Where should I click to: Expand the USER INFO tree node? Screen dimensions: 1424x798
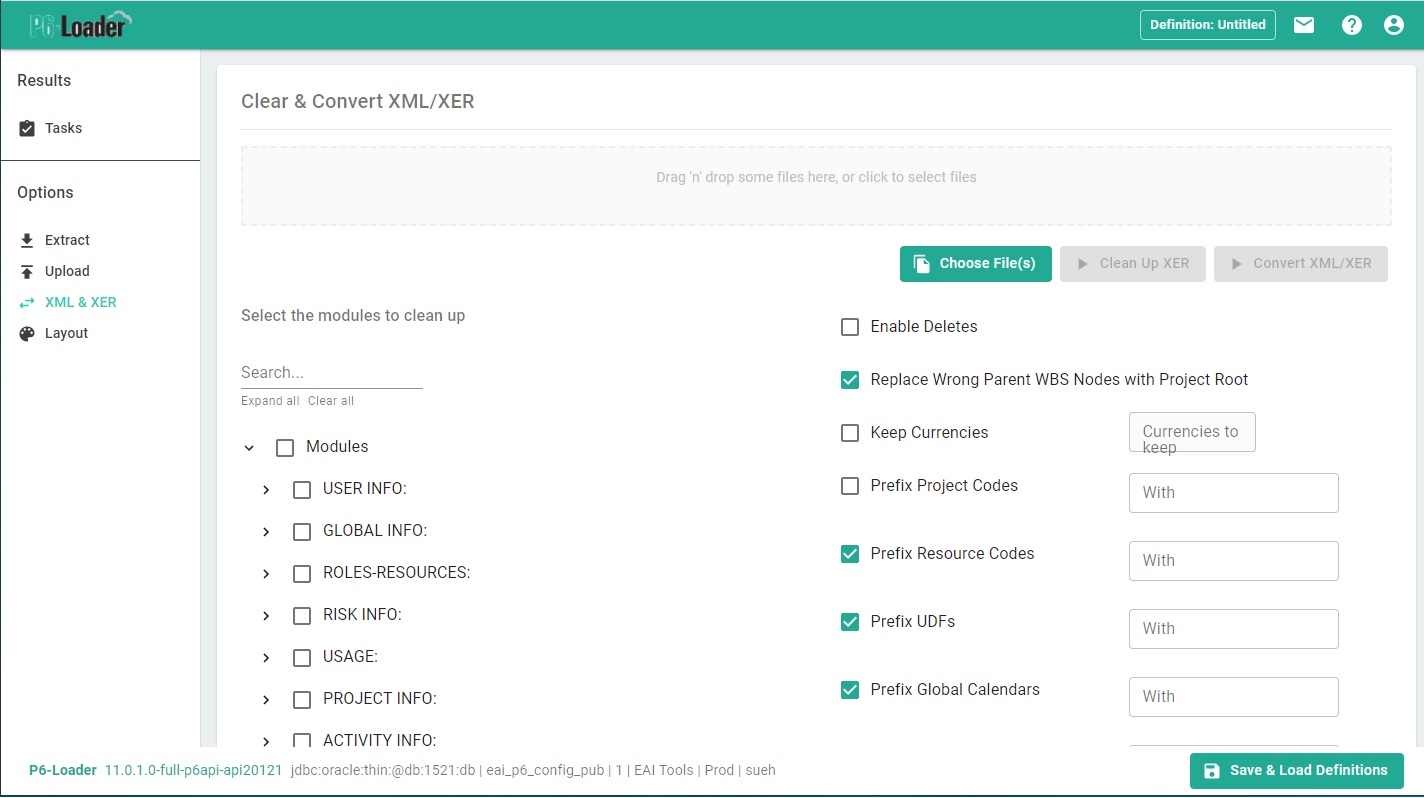pyautogui.click(x=266, y=490)
